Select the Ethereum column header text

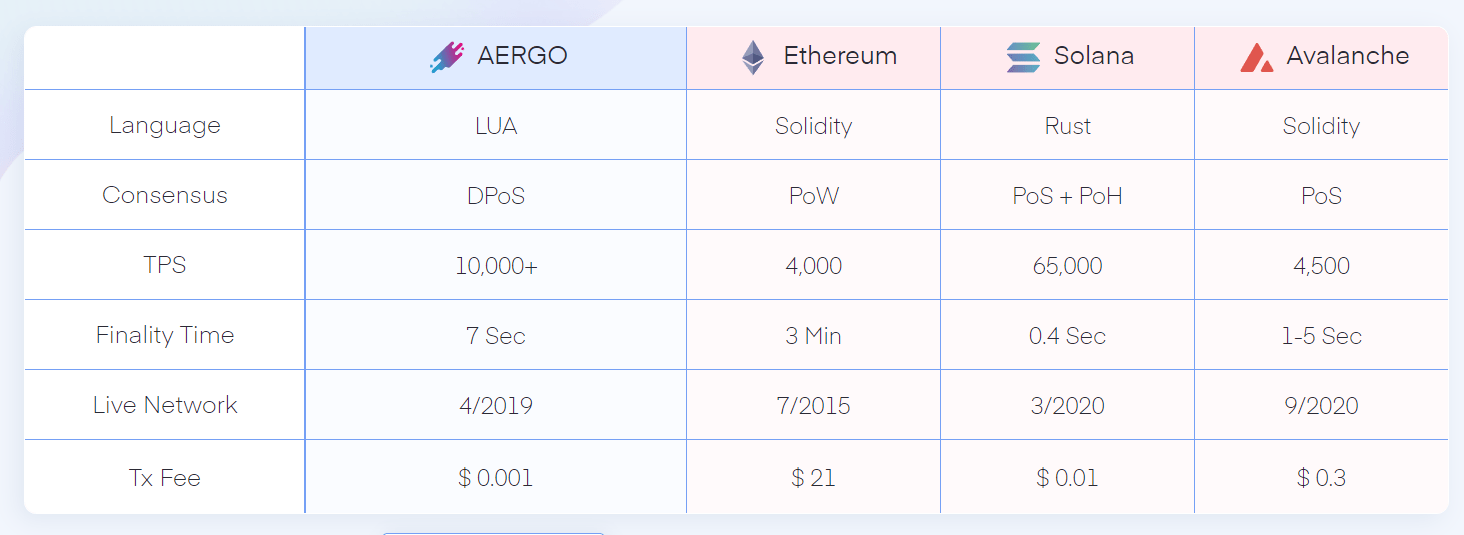click(x=840, y=56)
